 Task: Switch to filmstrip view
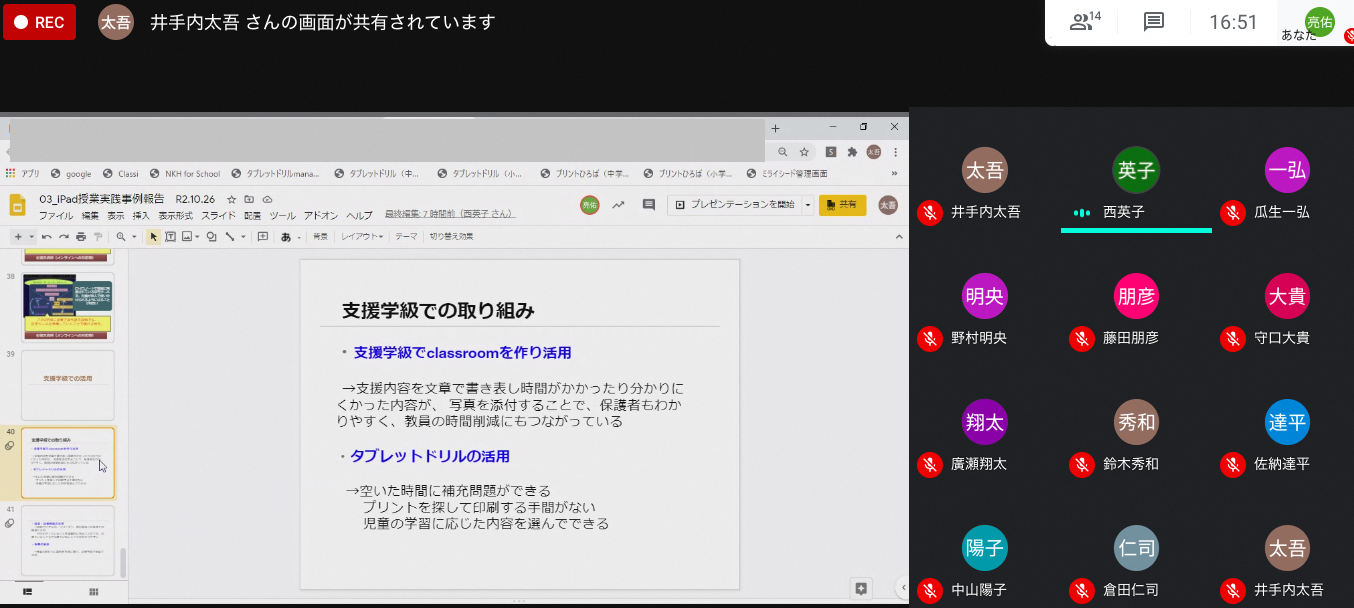(27, 592)
